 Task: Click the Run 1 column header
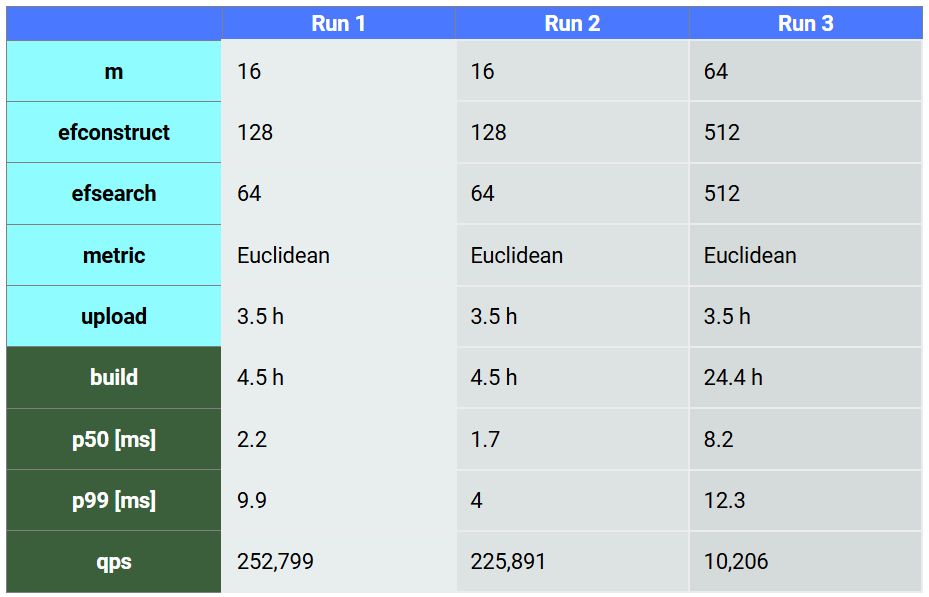[338, 24]
